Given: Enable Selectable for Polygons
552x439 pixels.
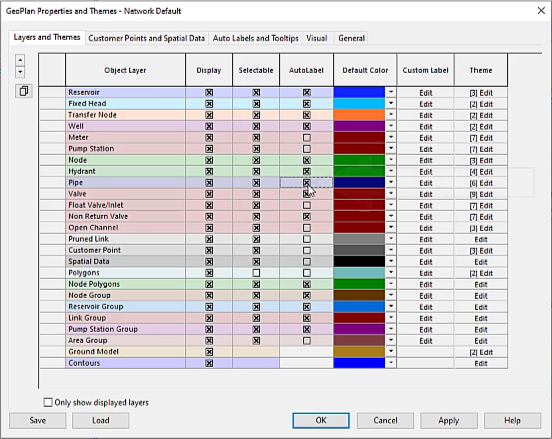Looking at the screenshot, I should click(256, 273).
